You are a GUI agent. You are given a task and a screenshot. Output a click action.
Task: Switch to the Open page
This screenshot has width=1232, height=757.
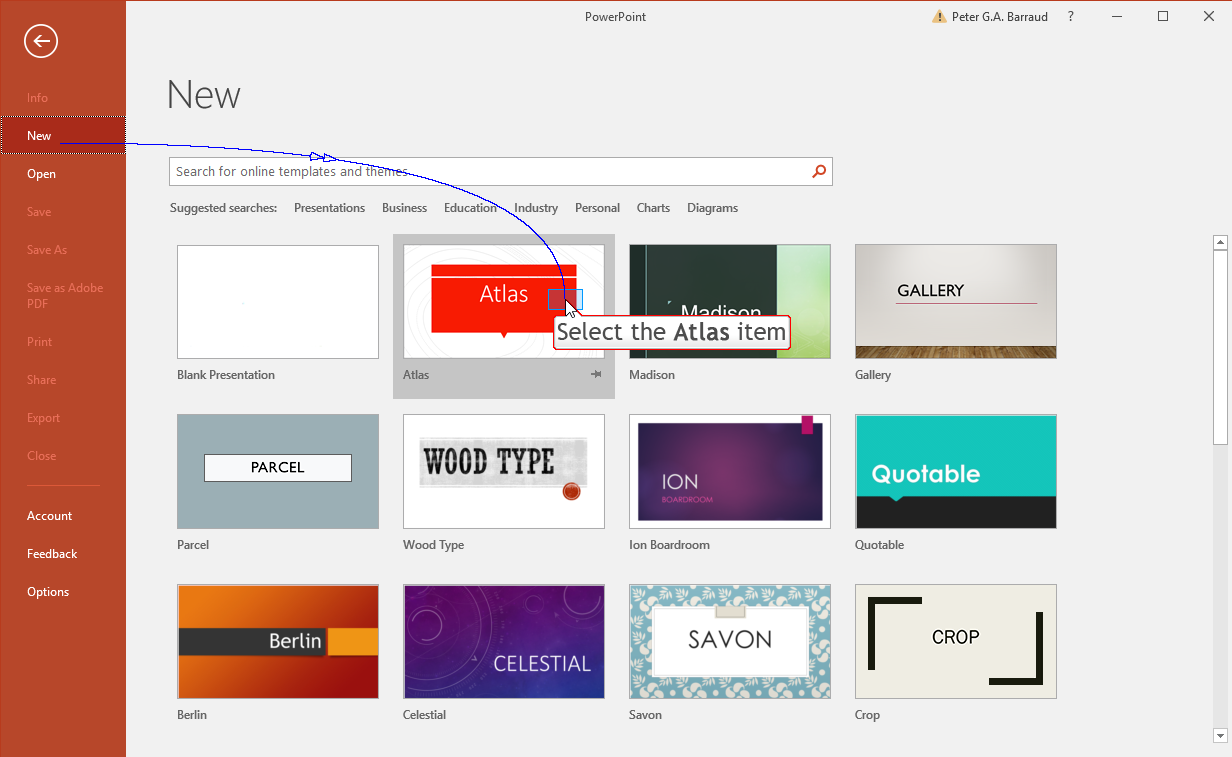point(41,173)
